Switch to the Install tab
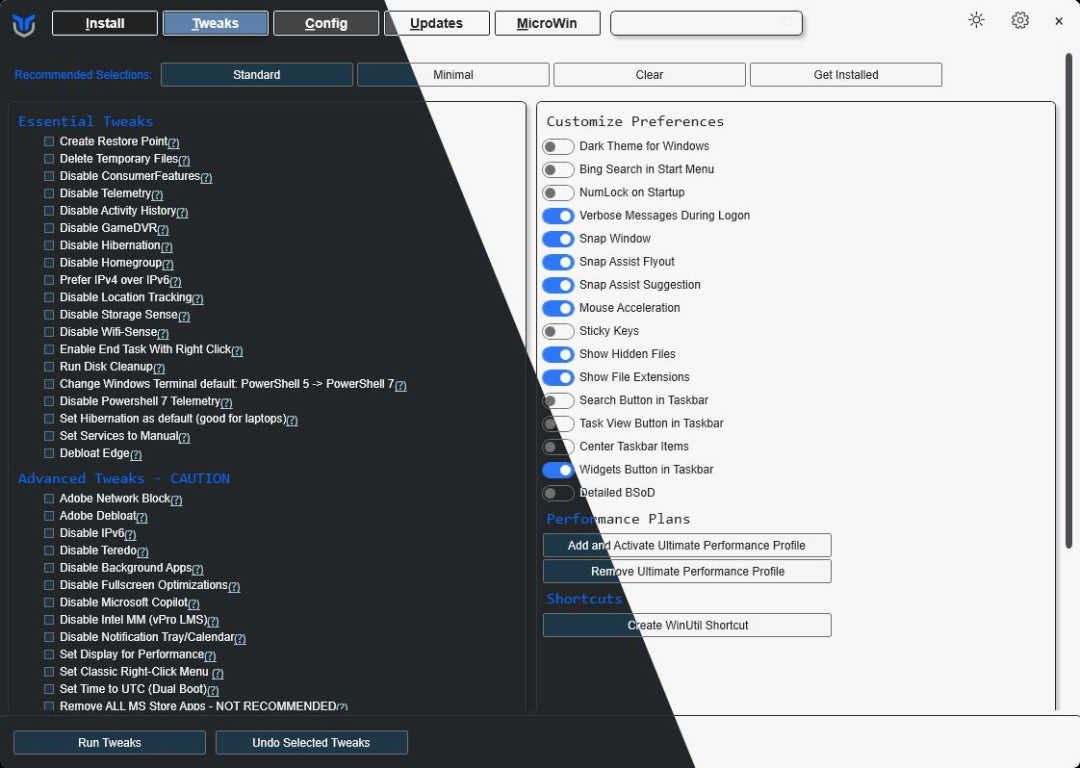1080x768 pixels. [x=105, y=23]
